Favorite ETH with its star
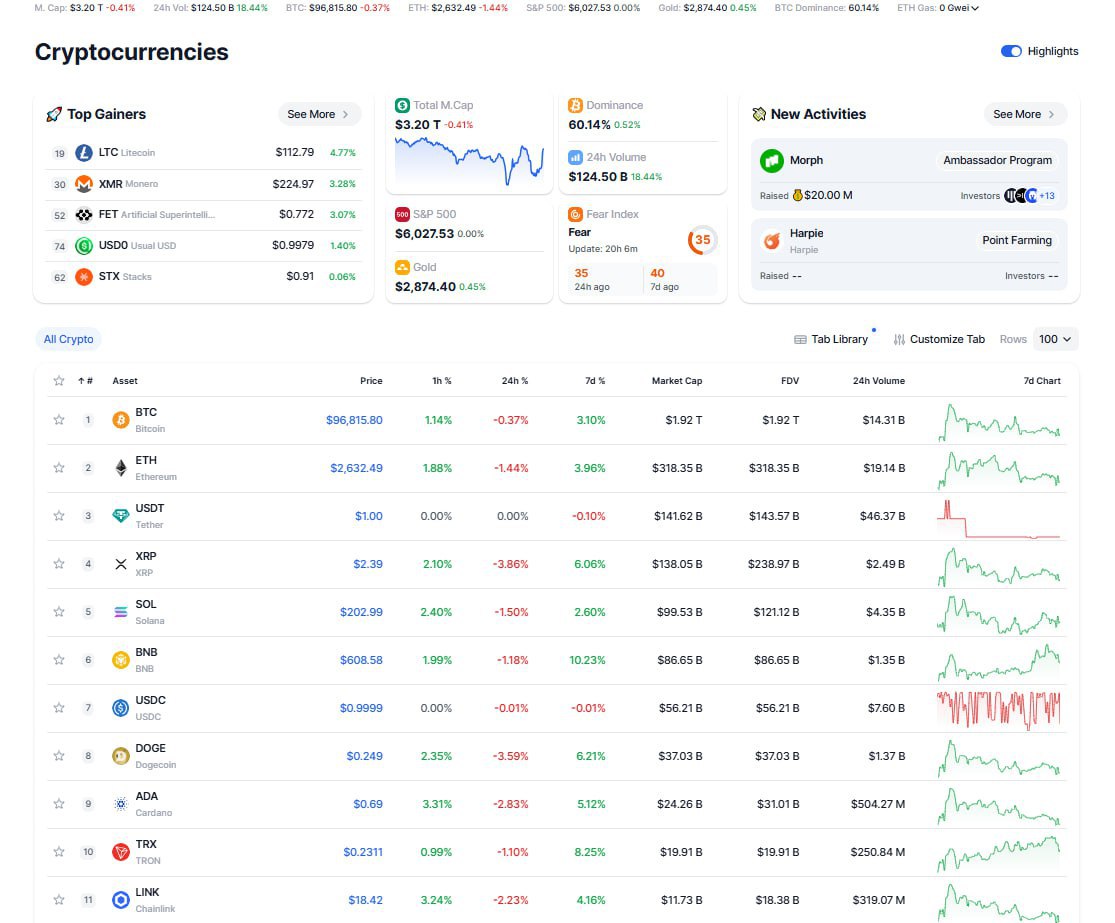 coord(59,468)
